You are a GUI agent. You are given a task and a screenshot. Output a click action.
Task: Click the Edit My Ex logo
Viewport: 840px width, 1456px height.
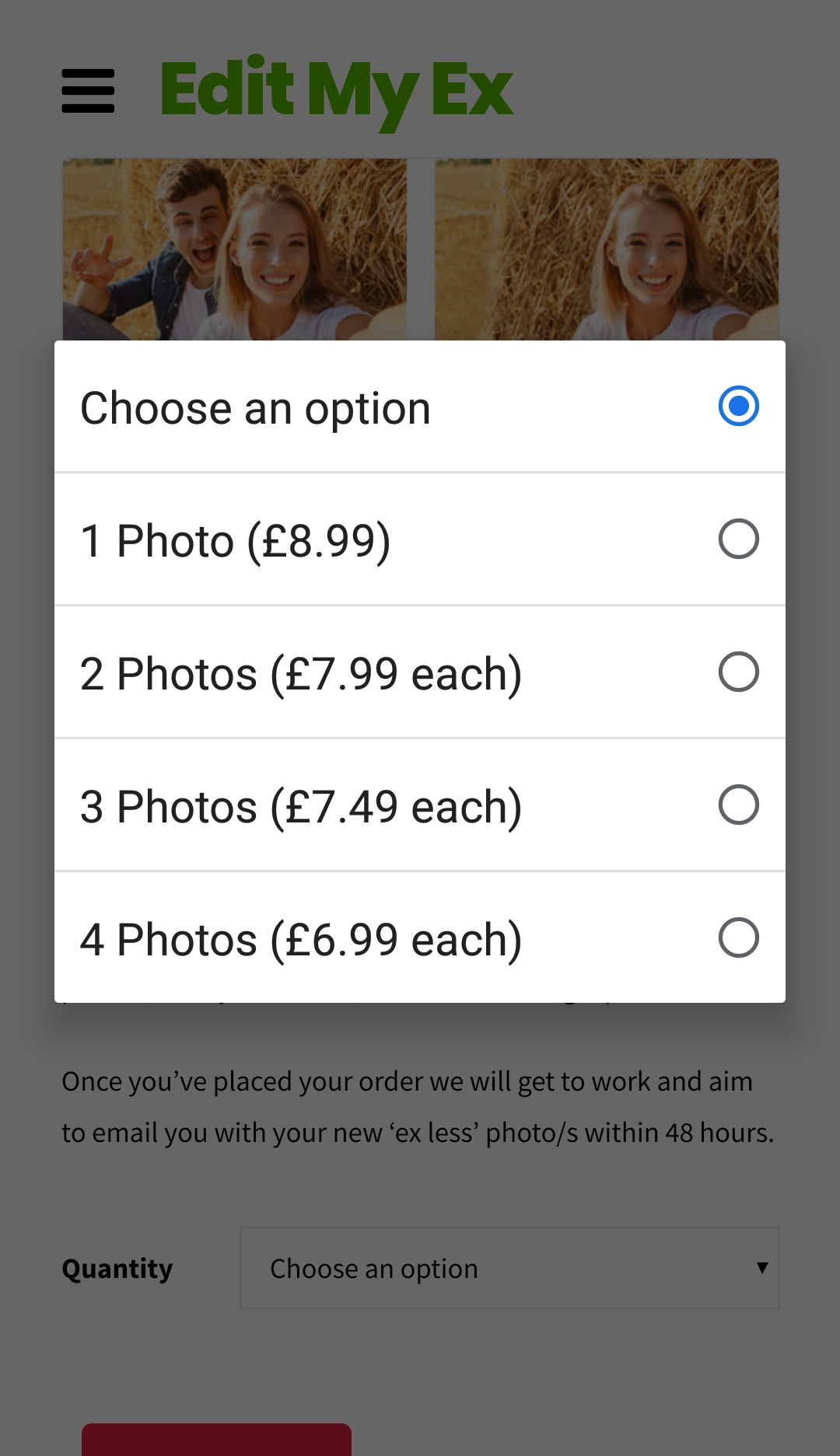pos(336,91)
